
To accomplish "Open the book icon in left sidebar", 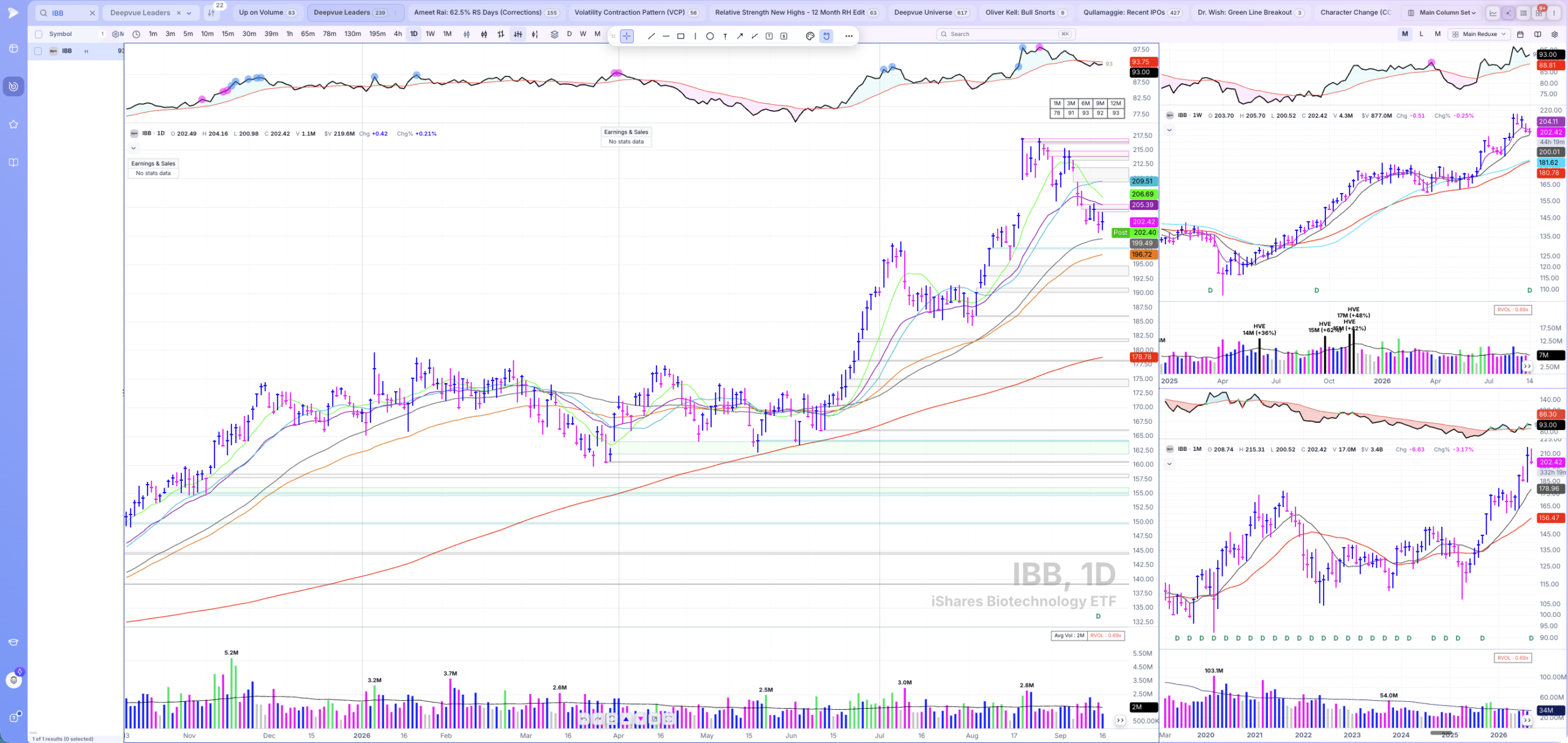I will point(13,162).
